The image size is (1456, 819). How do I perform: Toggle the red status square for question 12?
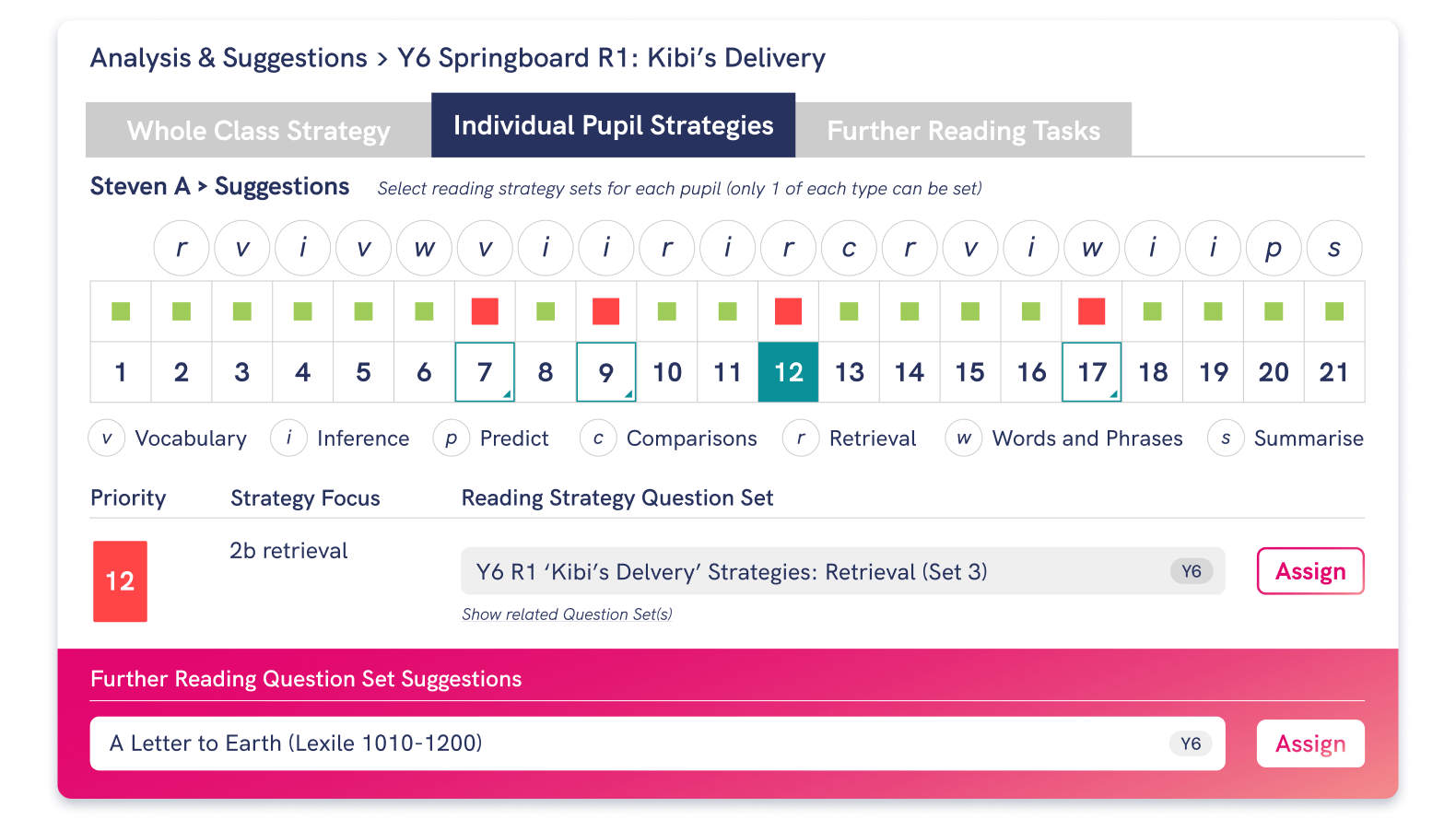(788, 311)
